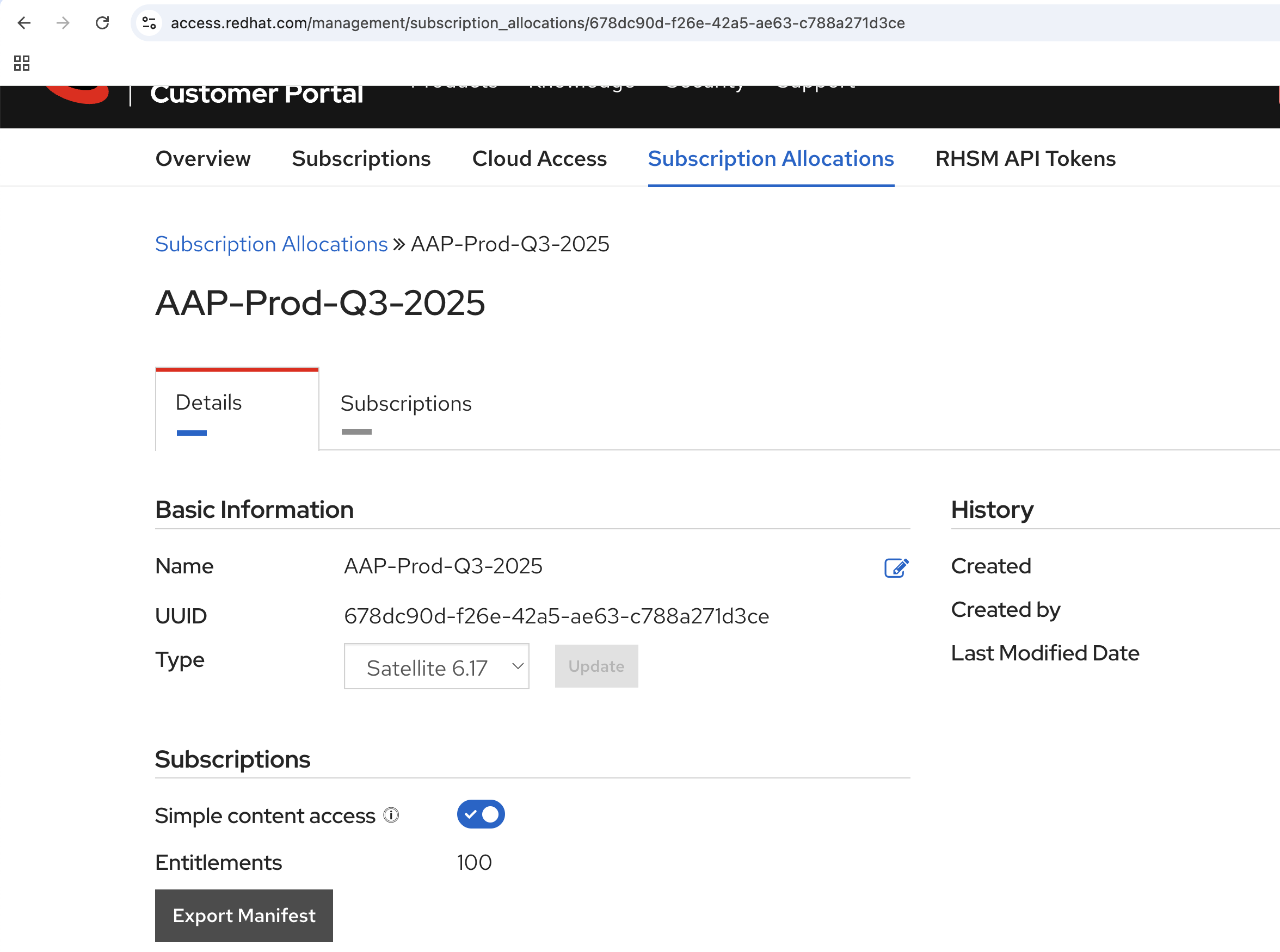Click the Basic Information section heading

click(x=254, y=510)
